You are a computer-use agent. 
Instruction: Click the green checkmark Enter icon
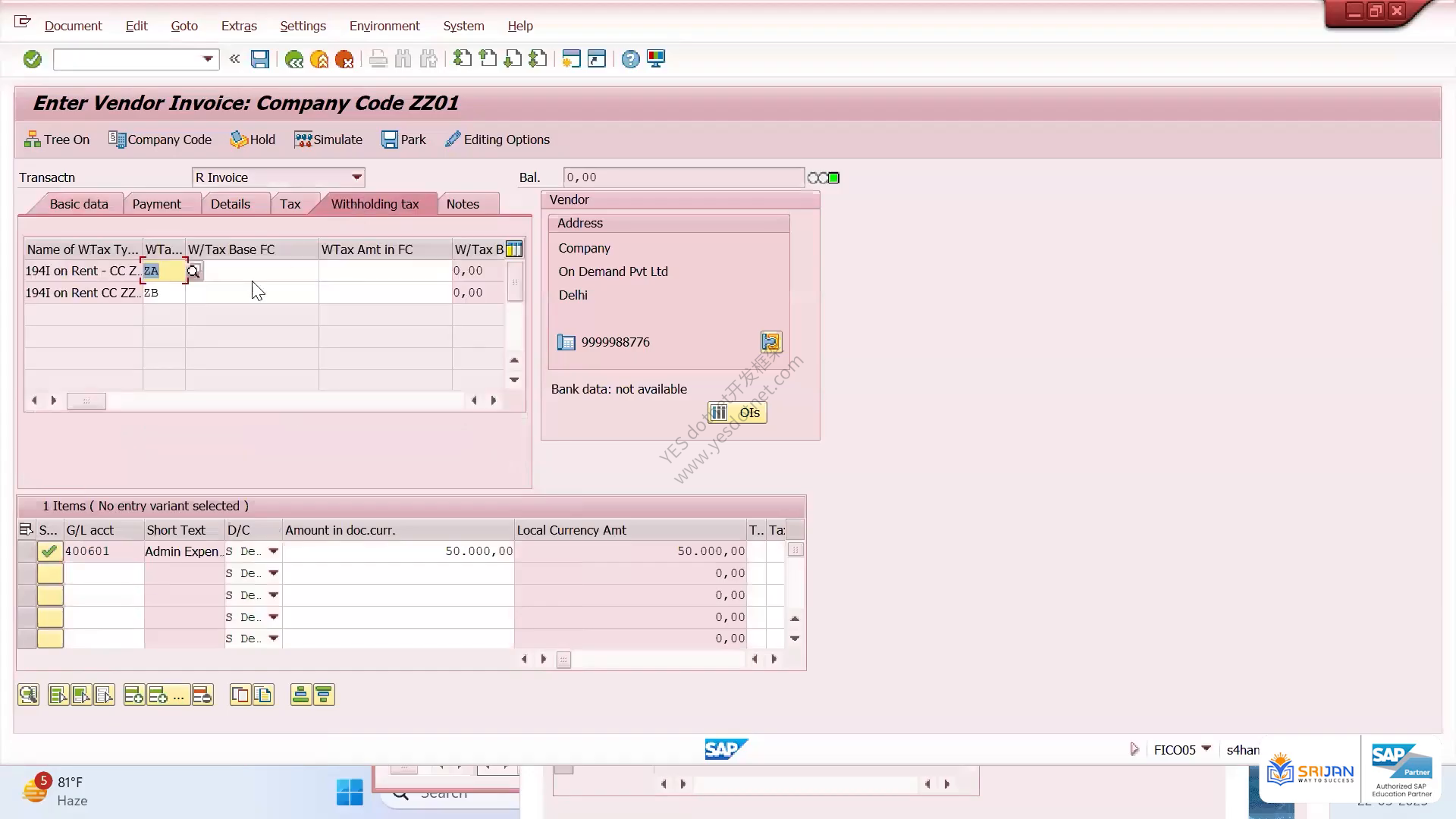pyautogui.click(x=32, y=59)
